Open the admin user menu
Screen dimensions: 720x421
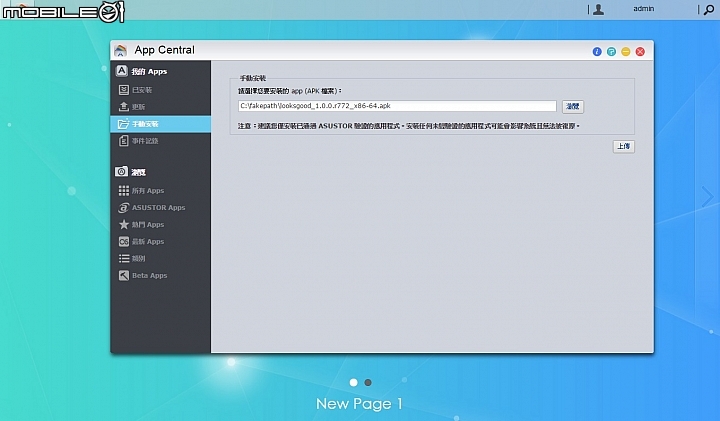pos(643,9)
